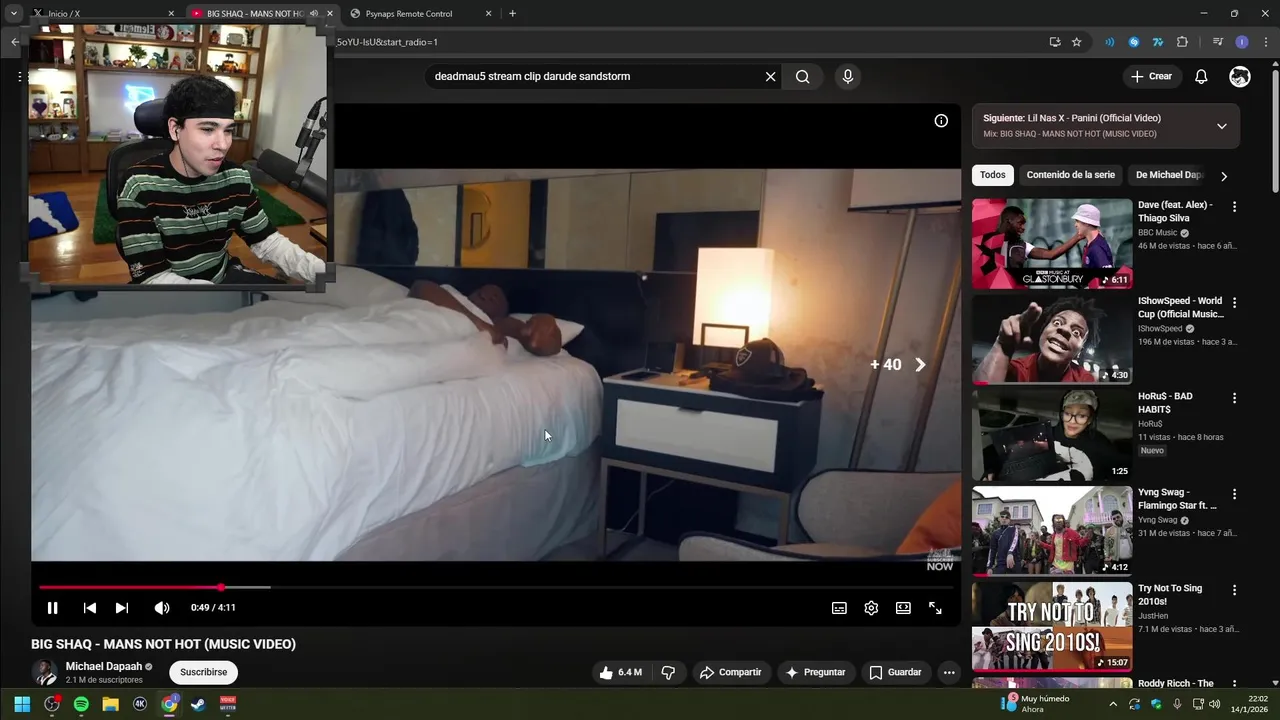The image size is (1280, 720).
Task: Skip to the +40 next chapter overlay
Action: [898, 365]
